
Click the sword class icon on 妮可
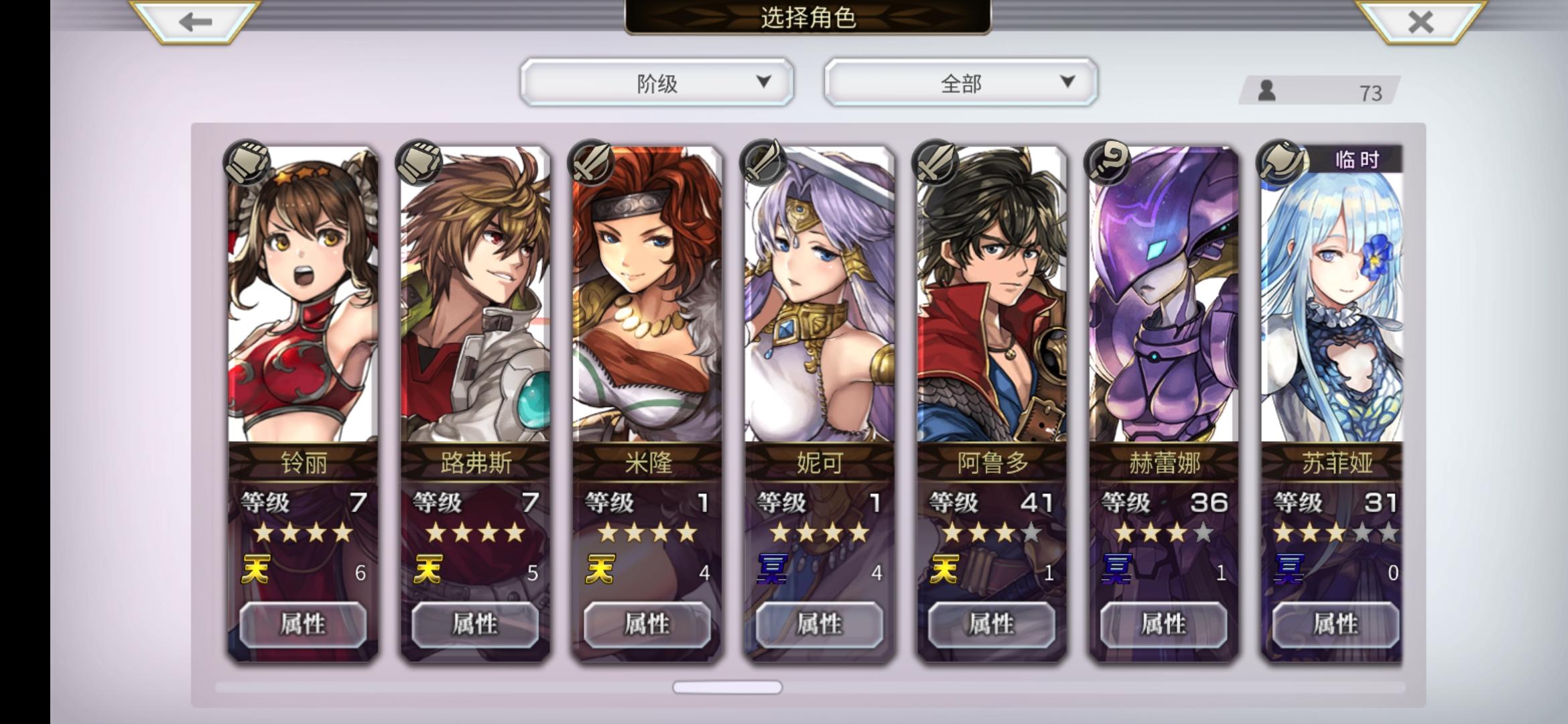(x=763, y=162)
